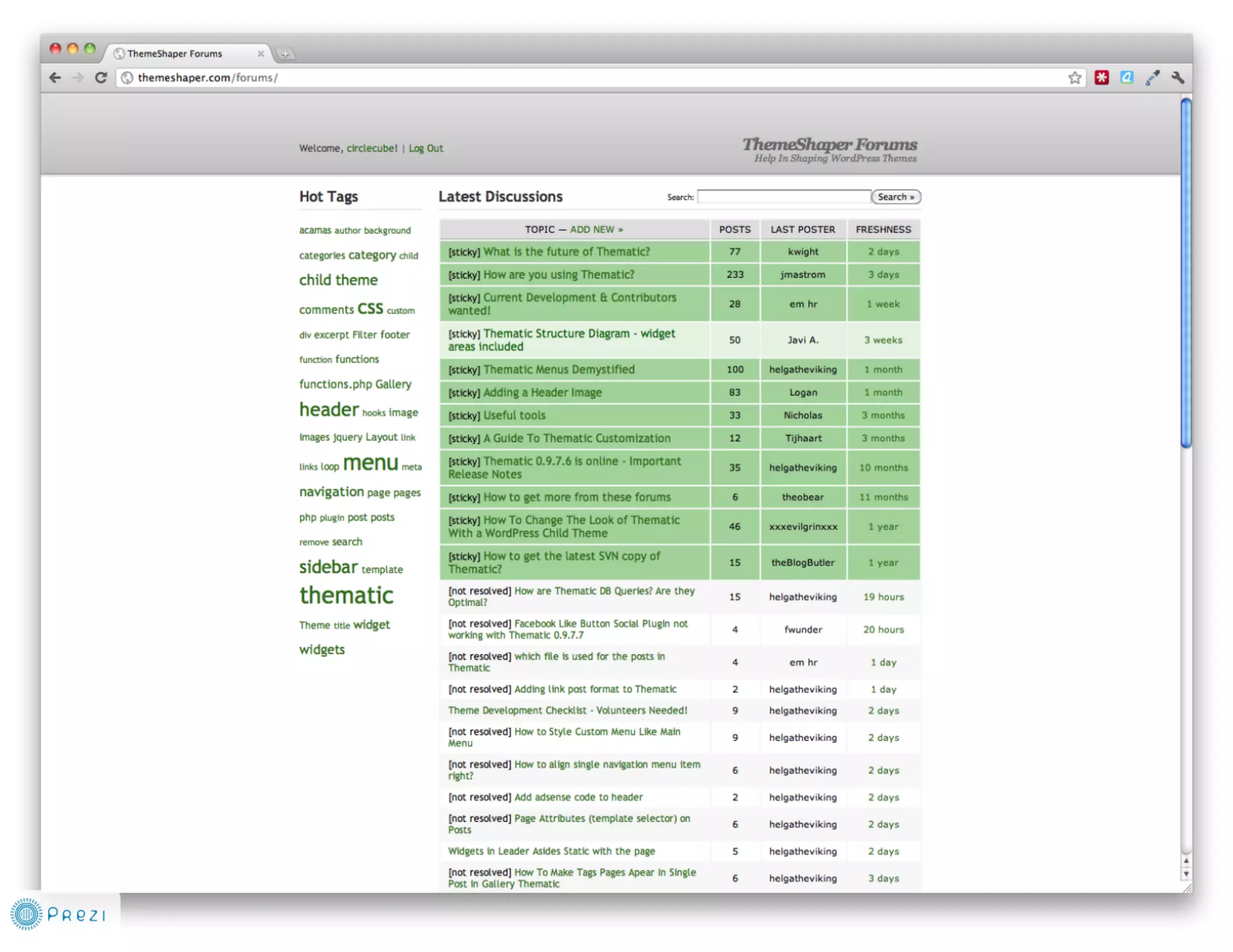This screenshot has width=1233, height=952.
Task: Open 'How to align single navigation menu item right?'
Action: [574, 770]
